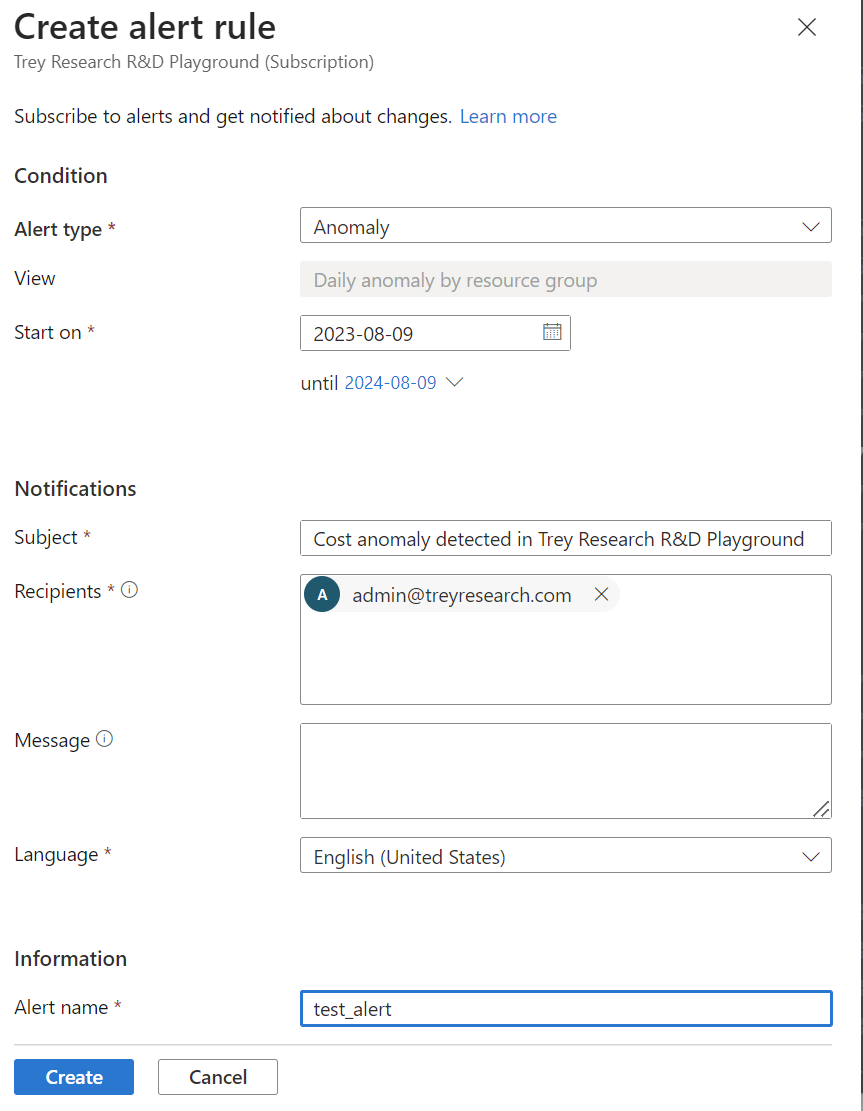Remove admin@treyresearch.com recipient with X icon

point(601,595)
